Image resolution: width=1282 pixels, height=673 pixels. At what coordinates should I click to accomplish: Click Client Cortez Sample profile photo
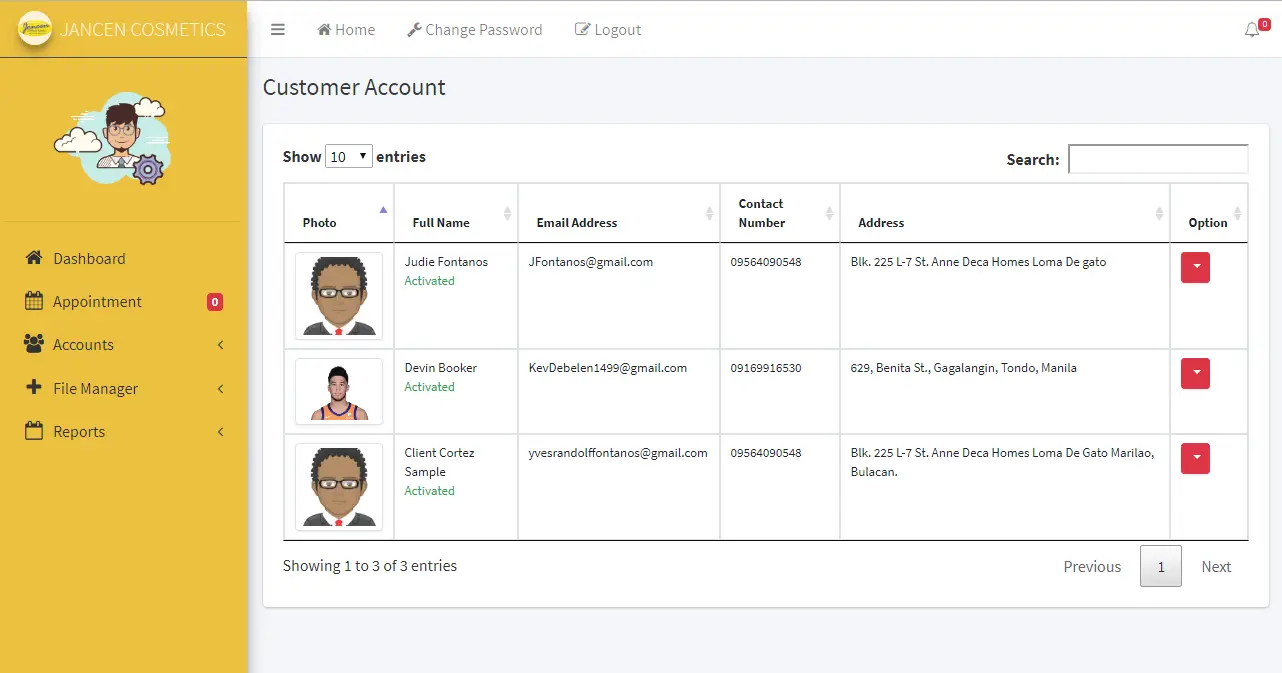coord(339,486)
